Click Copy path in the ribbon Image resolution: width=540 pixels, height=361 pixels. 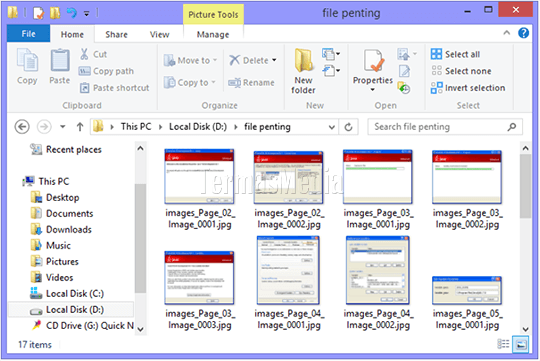[x=106, y=71]
